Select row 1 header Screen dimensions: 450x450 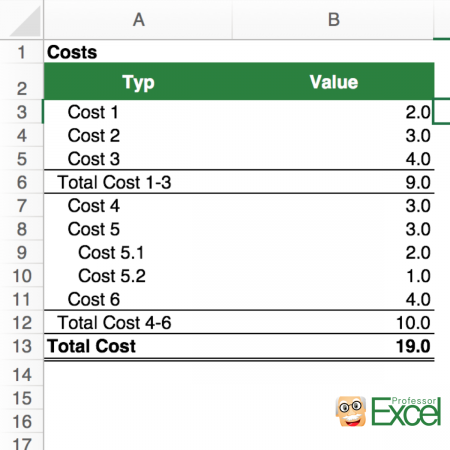(22, 52)
